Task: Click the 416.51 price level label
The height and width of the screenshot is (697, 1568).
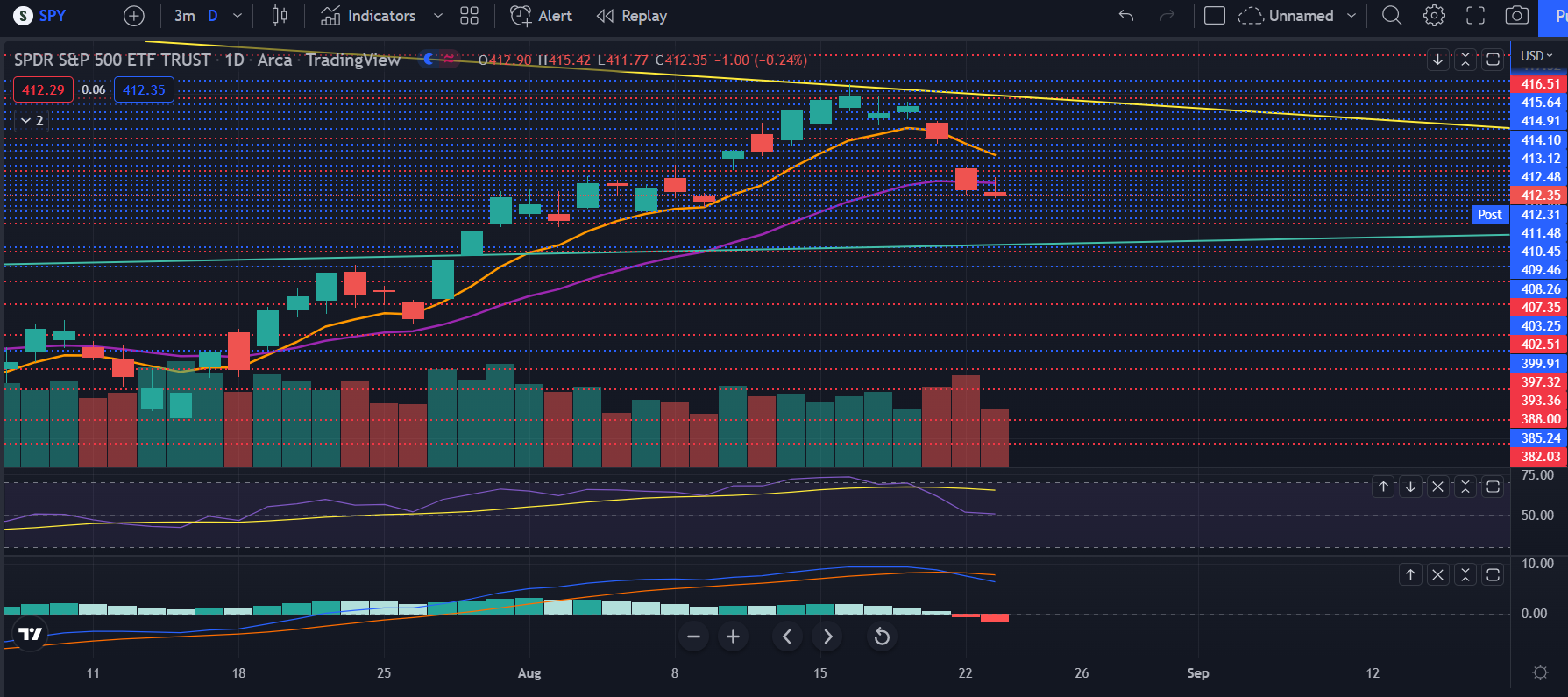Action: 1539,84
